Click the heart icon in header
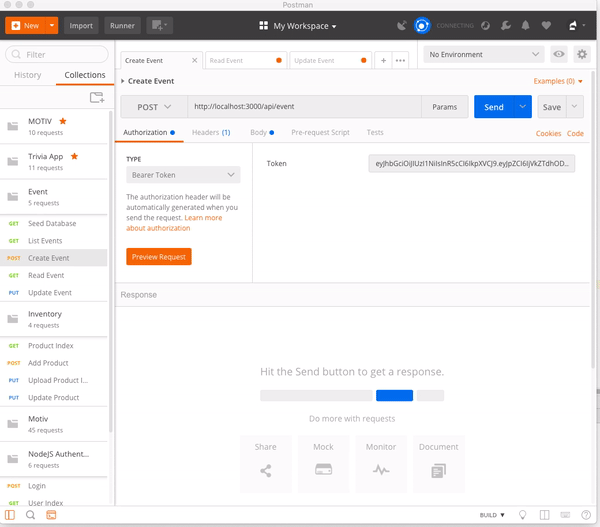The height and width of the screenshot is (527, 600). pos(546,26)
